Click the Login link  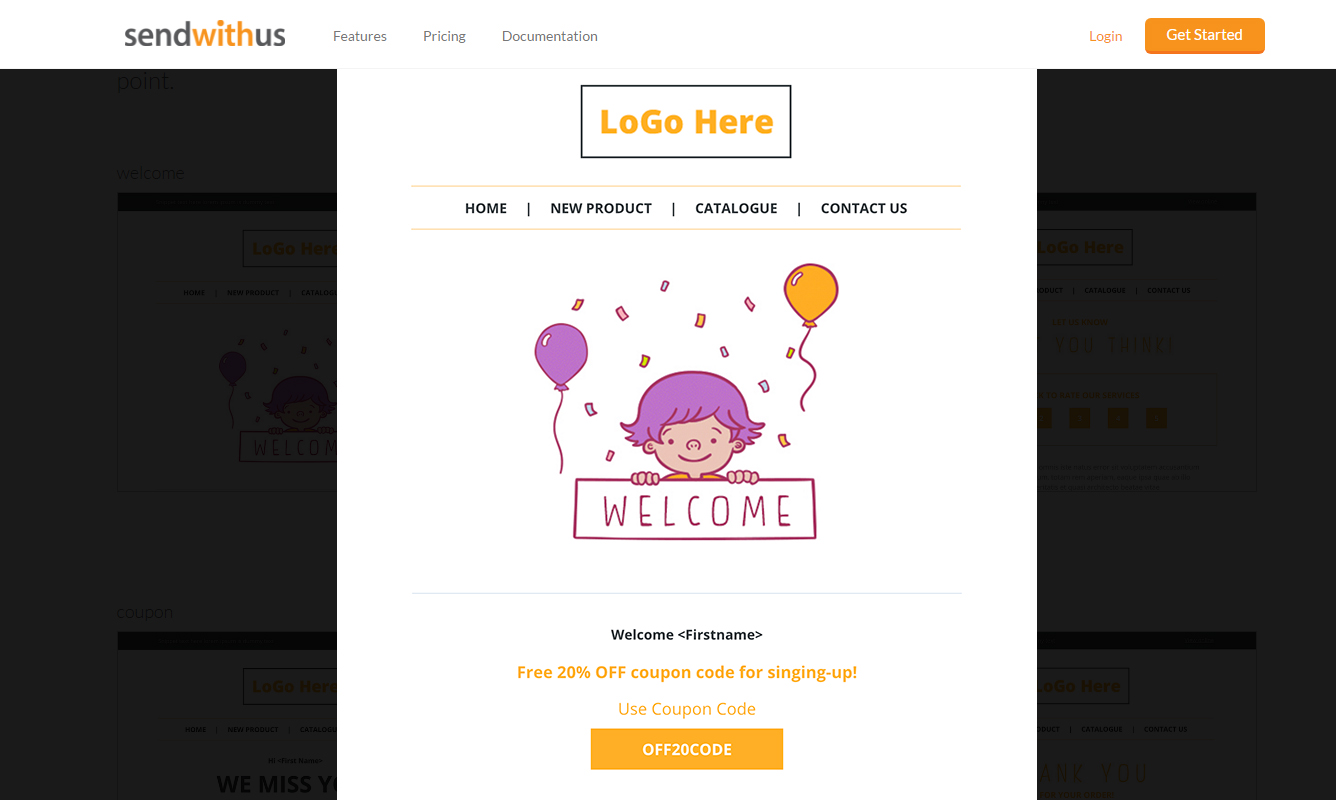pyautogui.click(x=1105, y=36)
